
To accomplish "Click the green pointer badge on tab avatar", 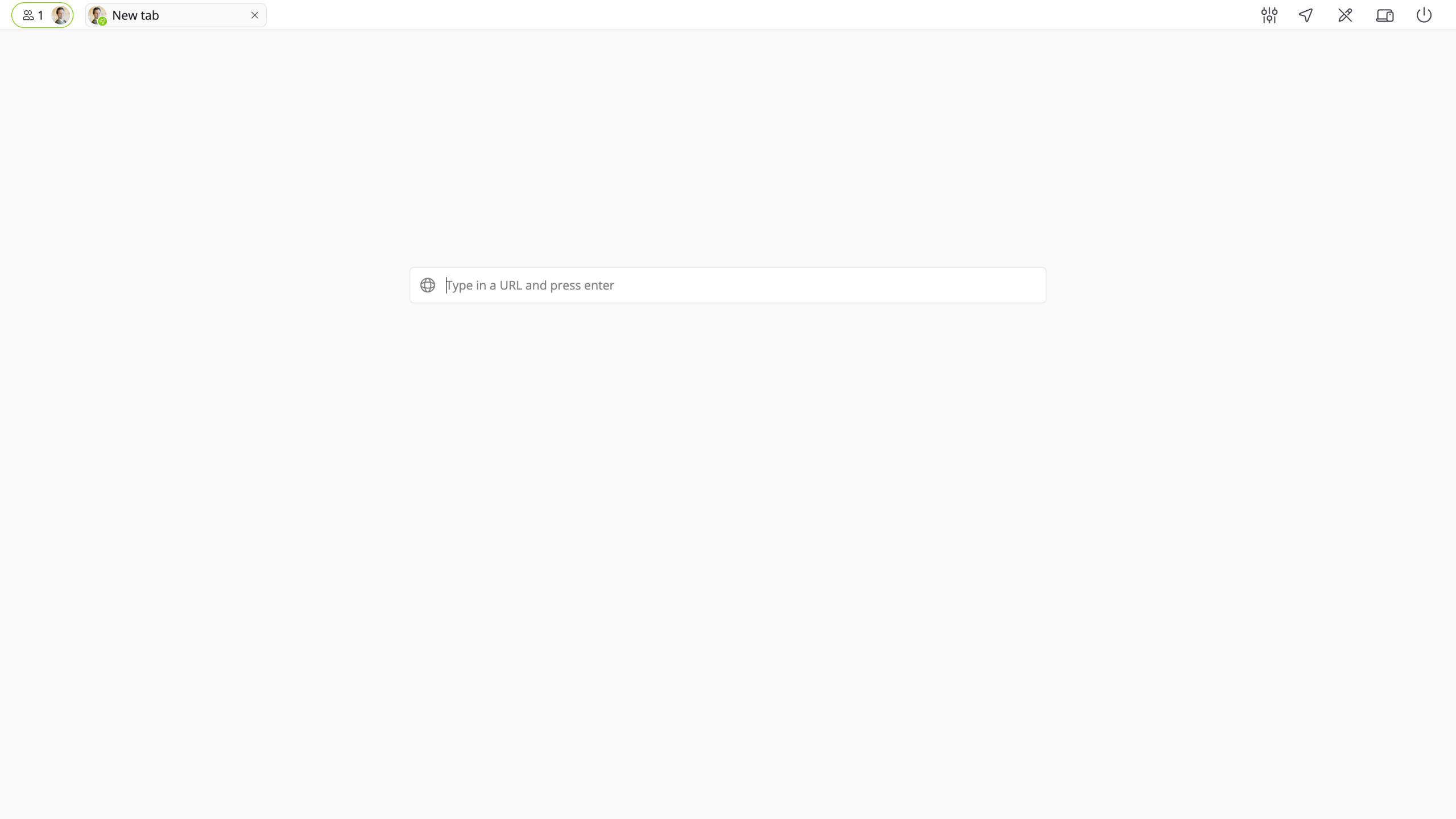I will coord(102,22).
